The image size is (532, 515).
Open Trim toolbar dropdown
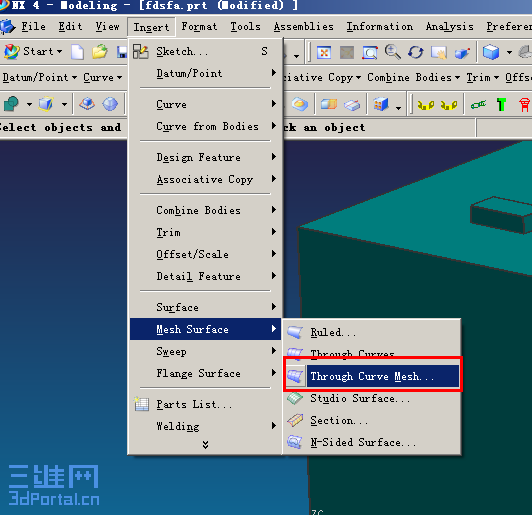[x=482, y=77]
